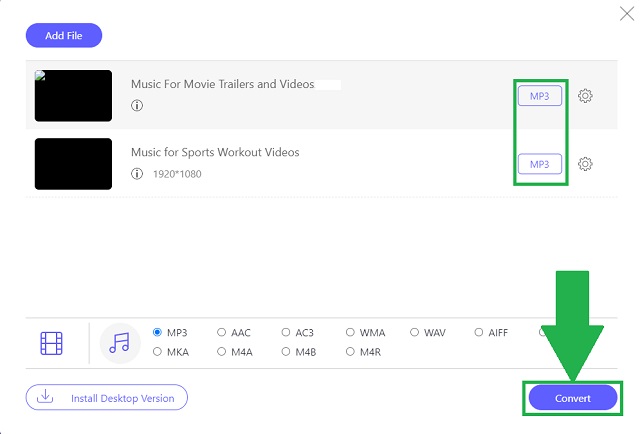Click title Music for Sports Workout Videos
Image resolution: width=640 pixels, height=434 pixels.
(215, 152)
